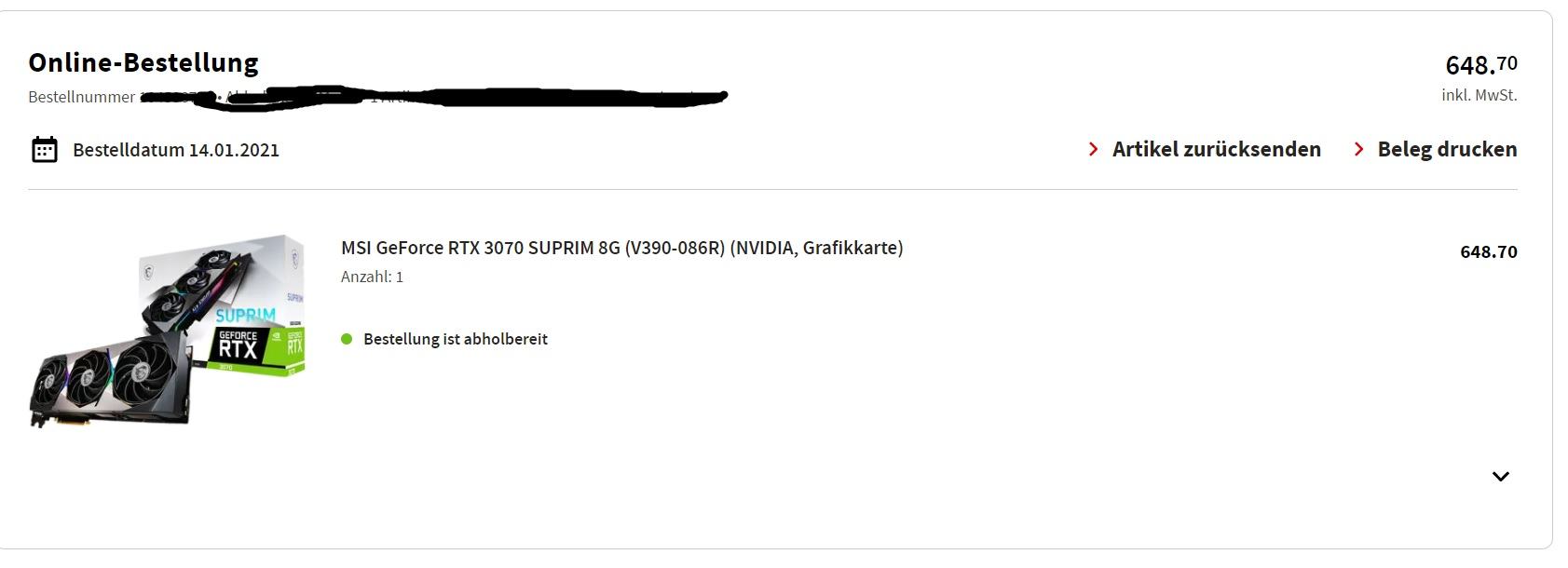Click Bestellung ist abholbereit status text

pyautogui.click(x=456, y=339)
